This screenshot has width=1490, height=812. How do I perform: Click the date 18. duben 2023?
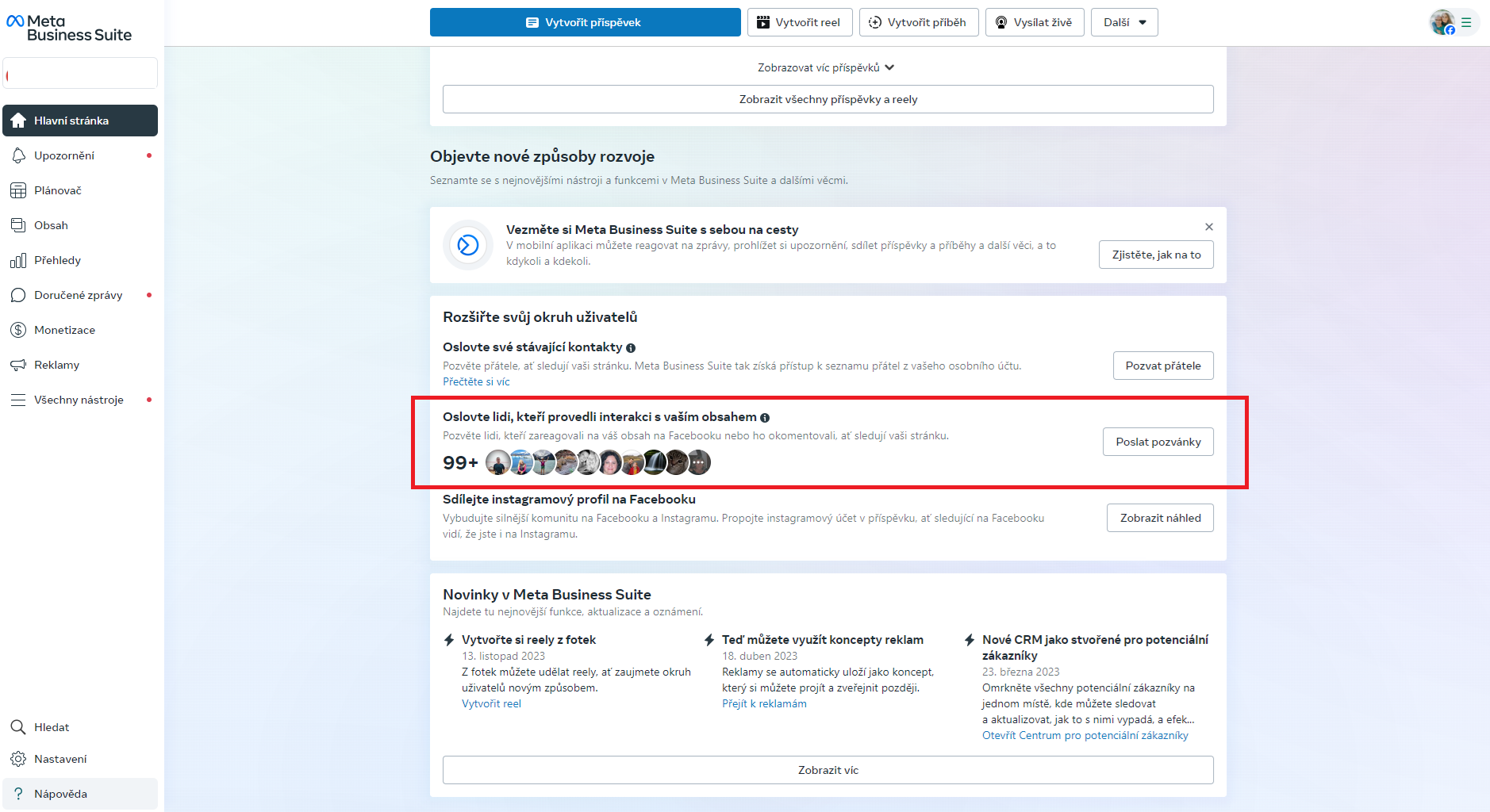tap(760, 656)
